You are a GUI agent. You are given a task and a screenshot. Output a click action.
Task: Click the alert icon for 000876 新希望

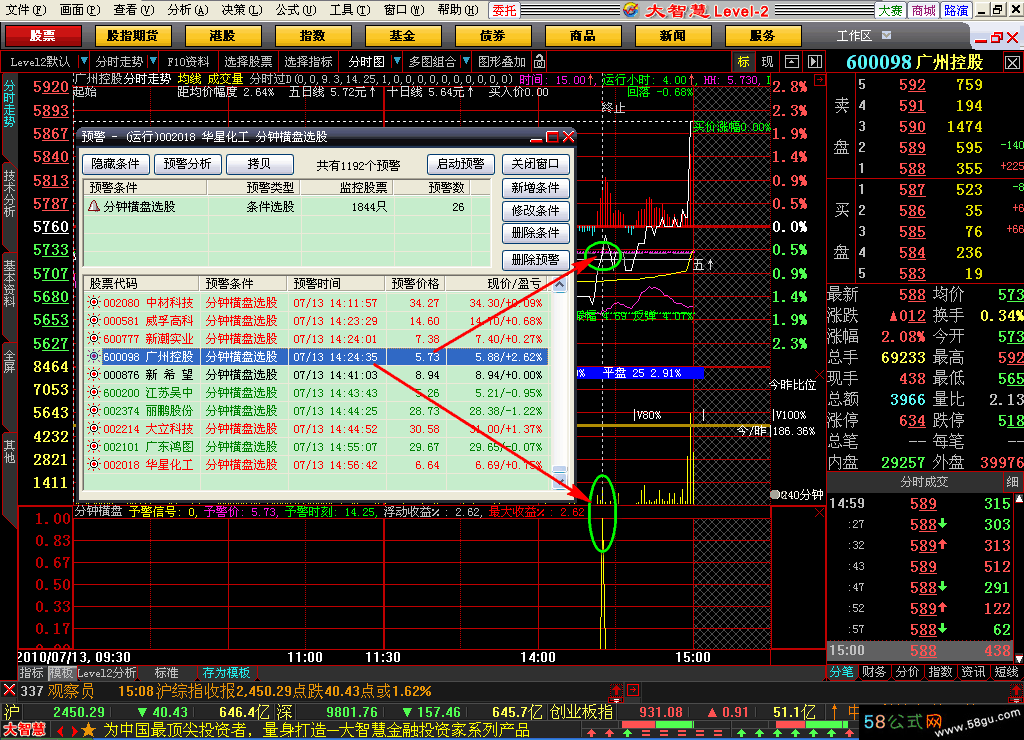94,374
